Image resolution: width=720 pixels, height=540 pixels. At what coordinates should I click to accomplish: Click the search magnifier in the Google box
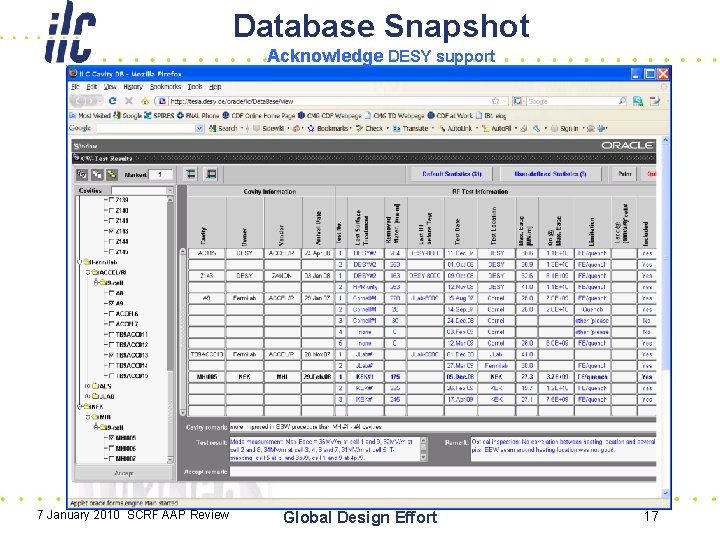click(x=622, y=101)
